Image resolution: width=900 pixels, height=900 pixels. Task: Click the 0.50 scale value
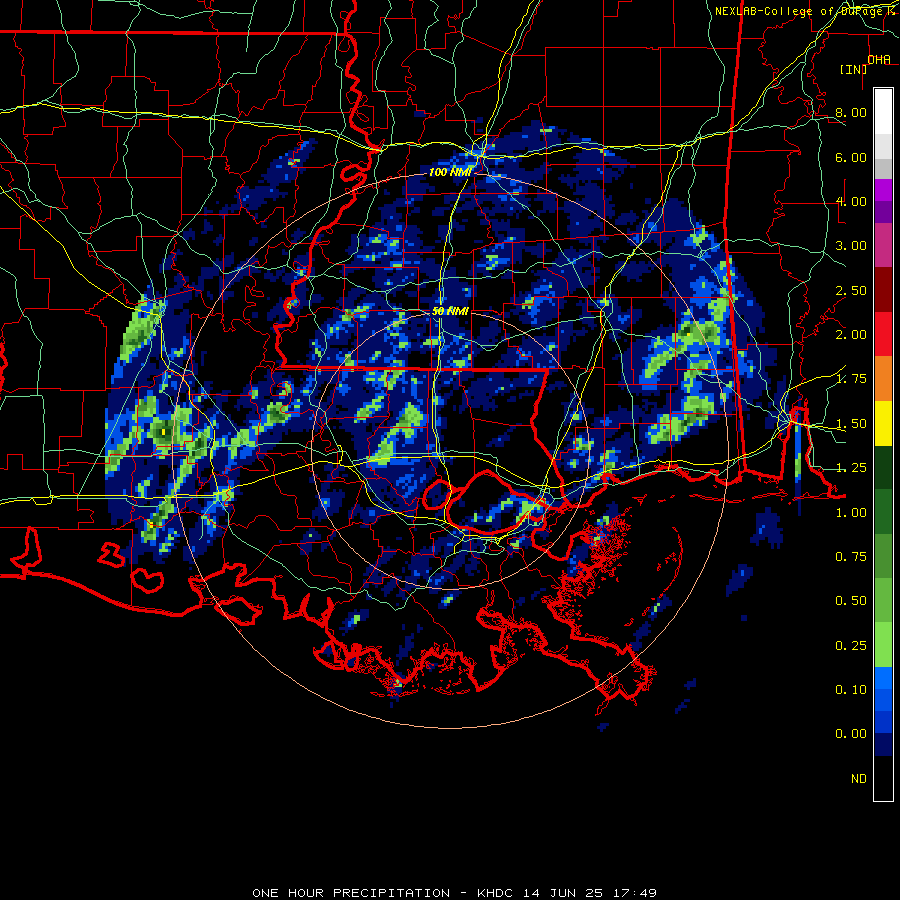click(851, 601)
